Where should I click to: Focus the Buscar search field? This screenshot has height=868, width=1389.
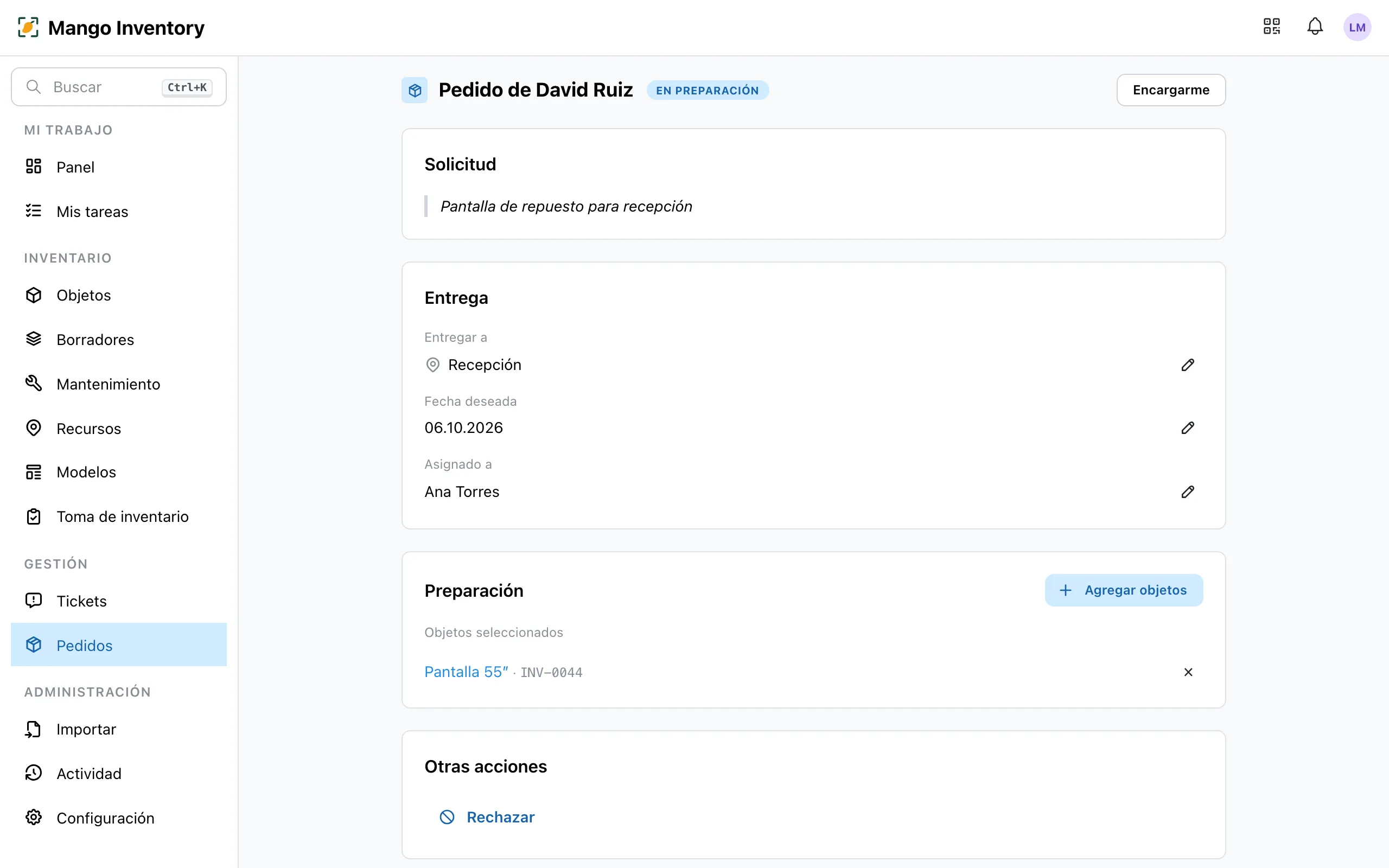pyautogui.click(x=119, y=87)
